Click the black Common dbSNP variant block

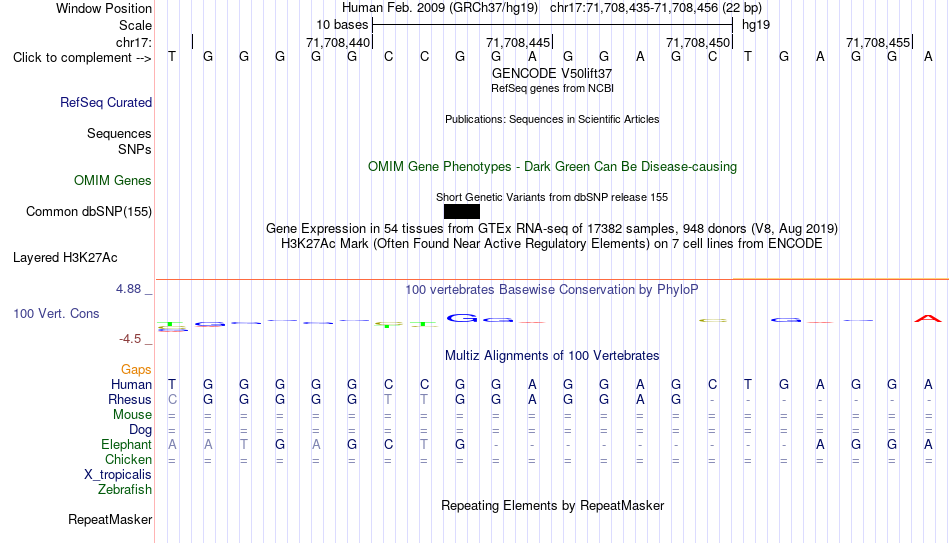pos(462,212)
